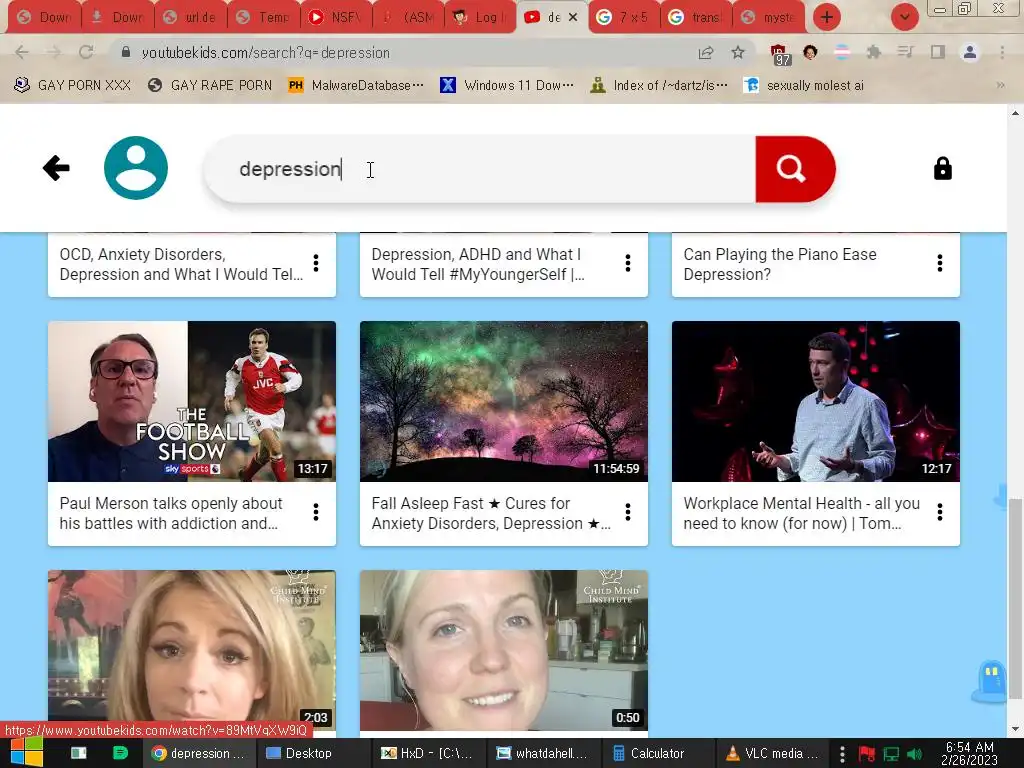This screenshot has width=1024, height=768.
Task: Reload the current page
Action: click(x=86, y=52)
